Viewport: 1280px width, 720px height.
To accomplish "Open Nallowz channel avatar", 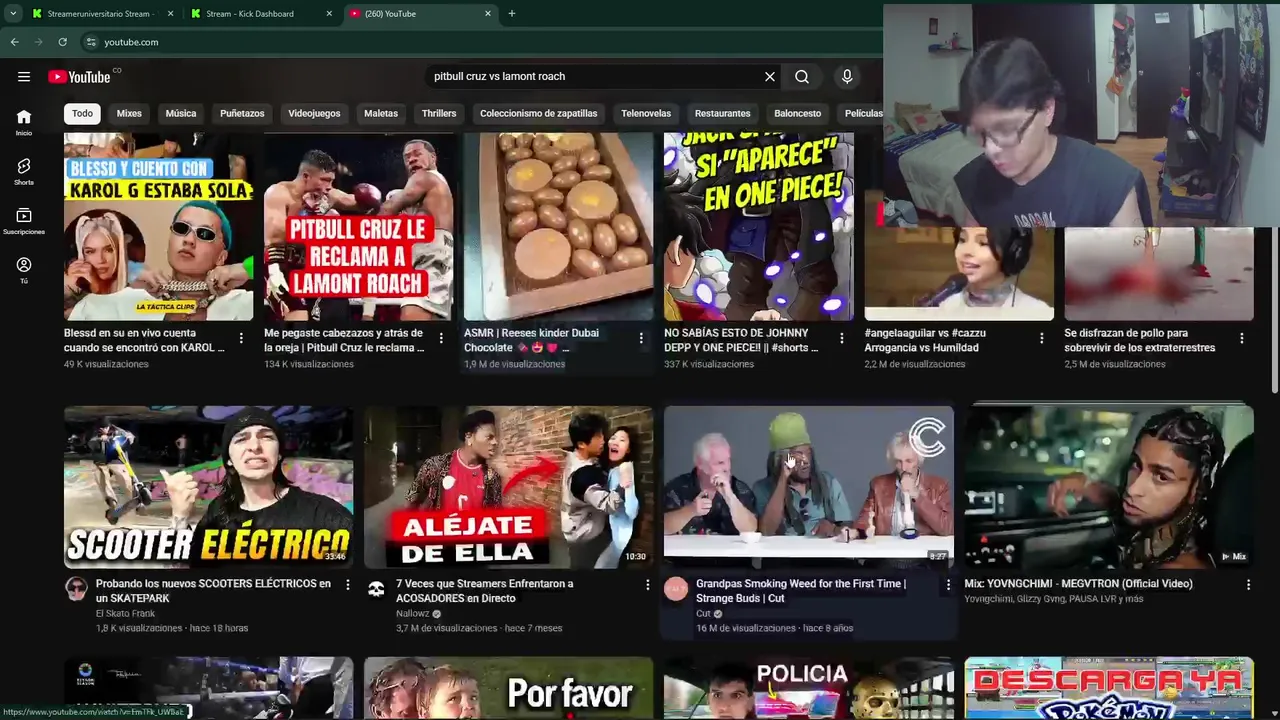I will (x=376, y=588).
